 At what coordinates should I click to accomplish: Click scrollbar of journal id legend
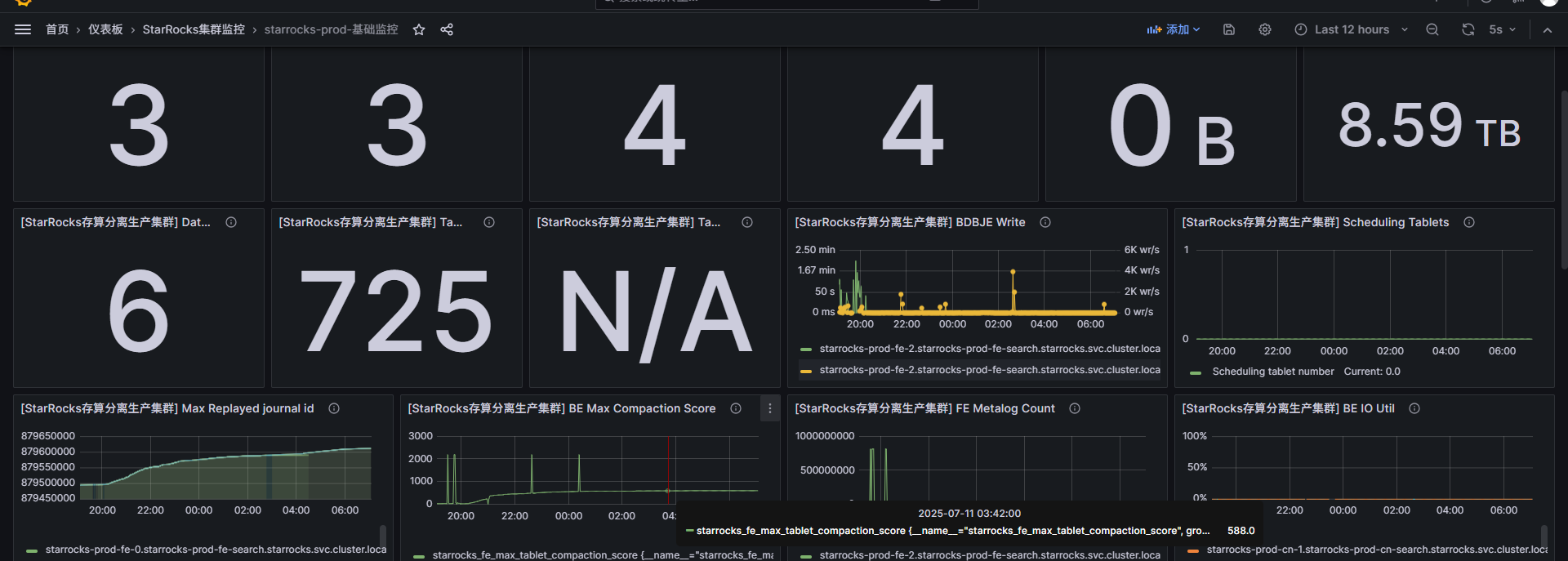pyautogui.click(x=383, y=537)
